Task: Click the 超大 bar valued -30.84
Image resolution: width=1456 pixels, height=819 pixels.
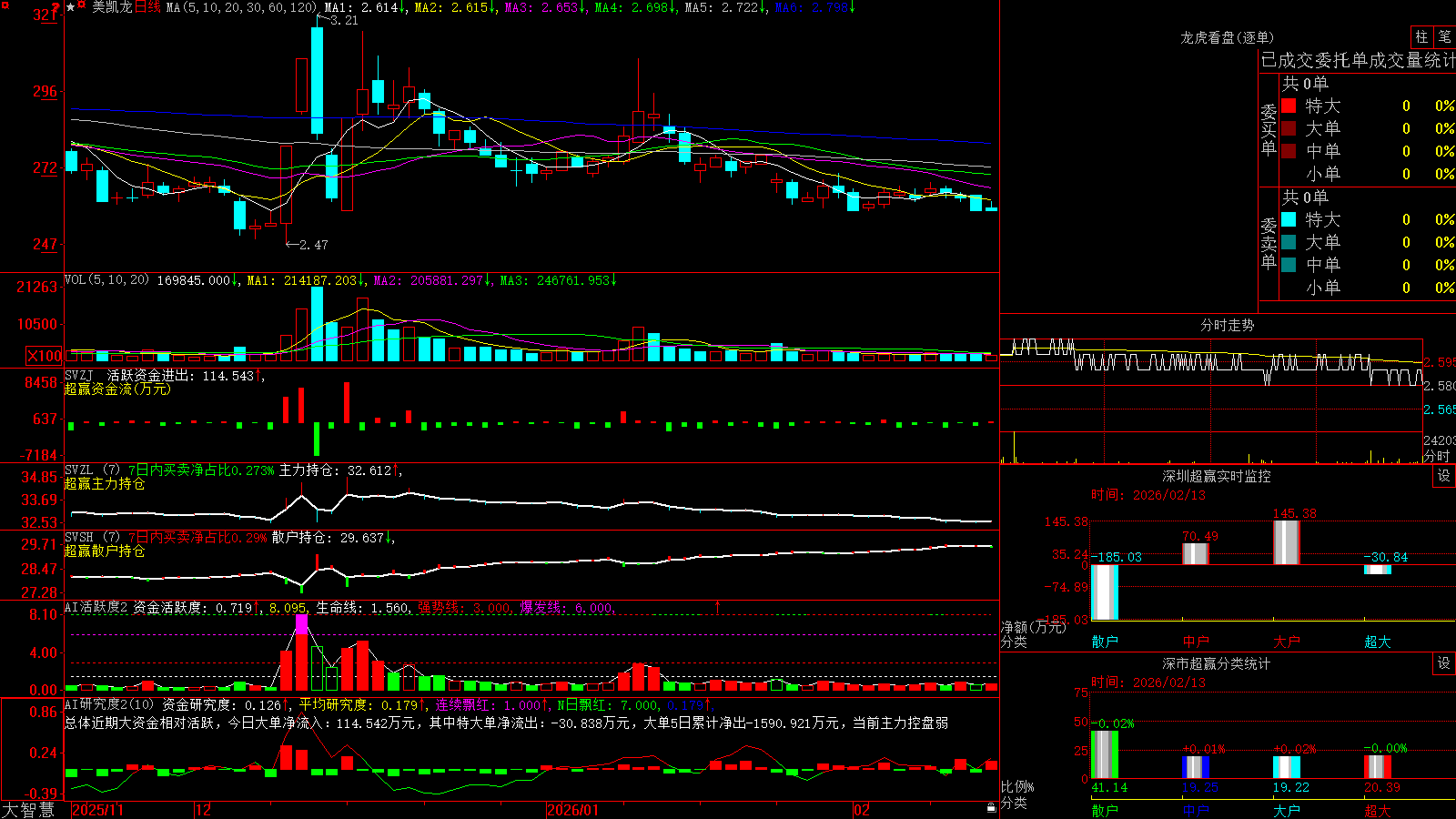Action: pos(1377,570)
